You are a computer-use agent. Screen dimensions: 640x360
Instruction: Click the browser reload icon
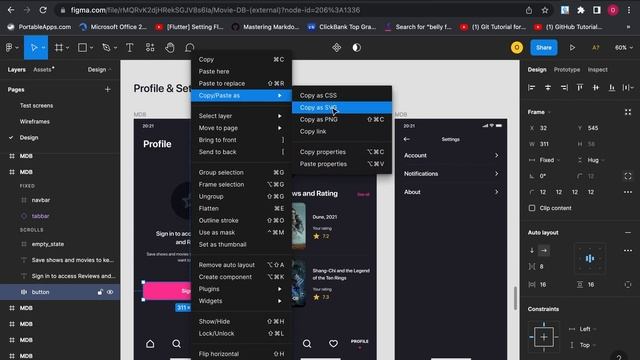click(x=43, y=10)
